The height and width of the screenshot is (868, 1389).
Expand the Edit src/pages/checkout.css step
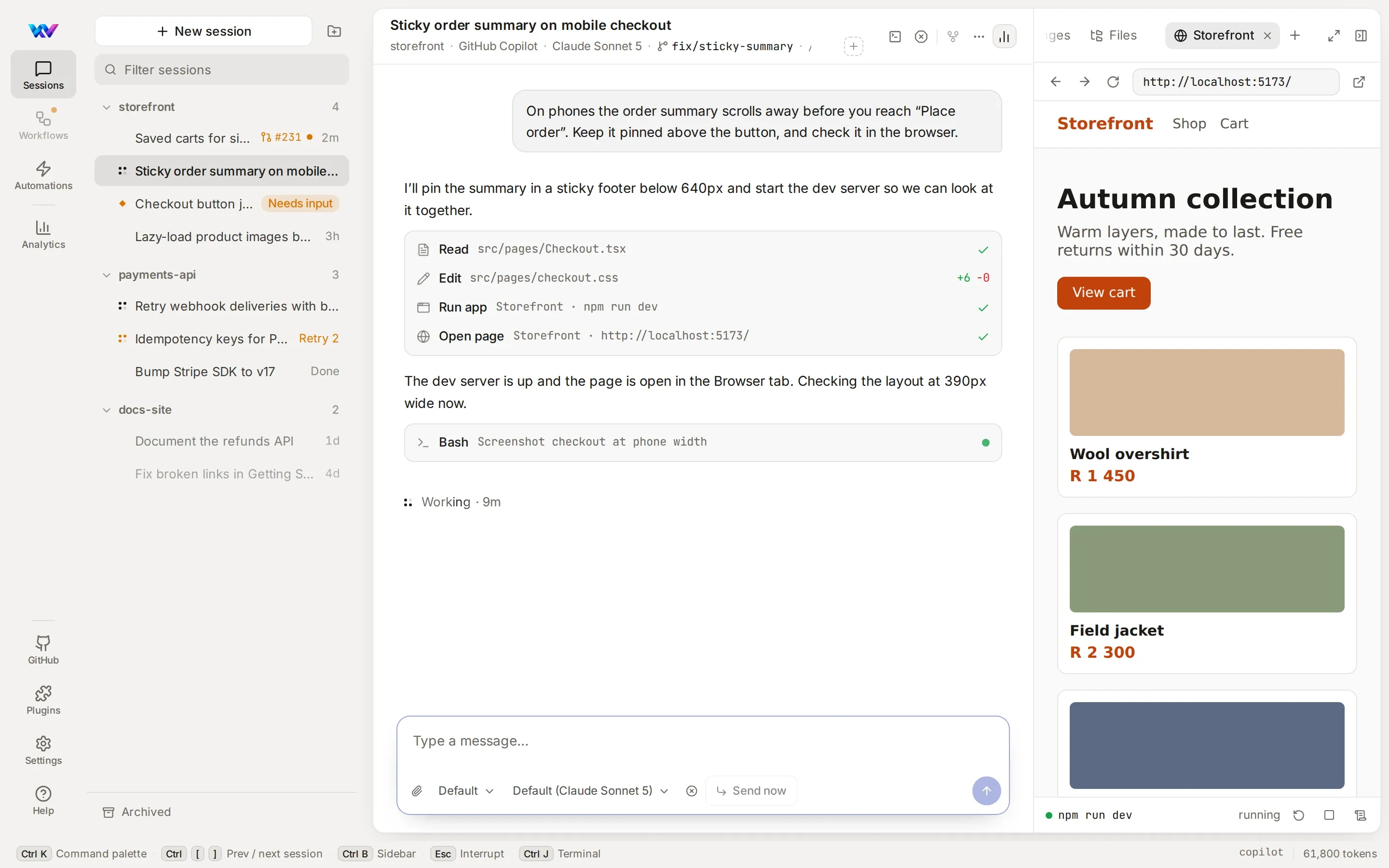click(x=703, y=278)
